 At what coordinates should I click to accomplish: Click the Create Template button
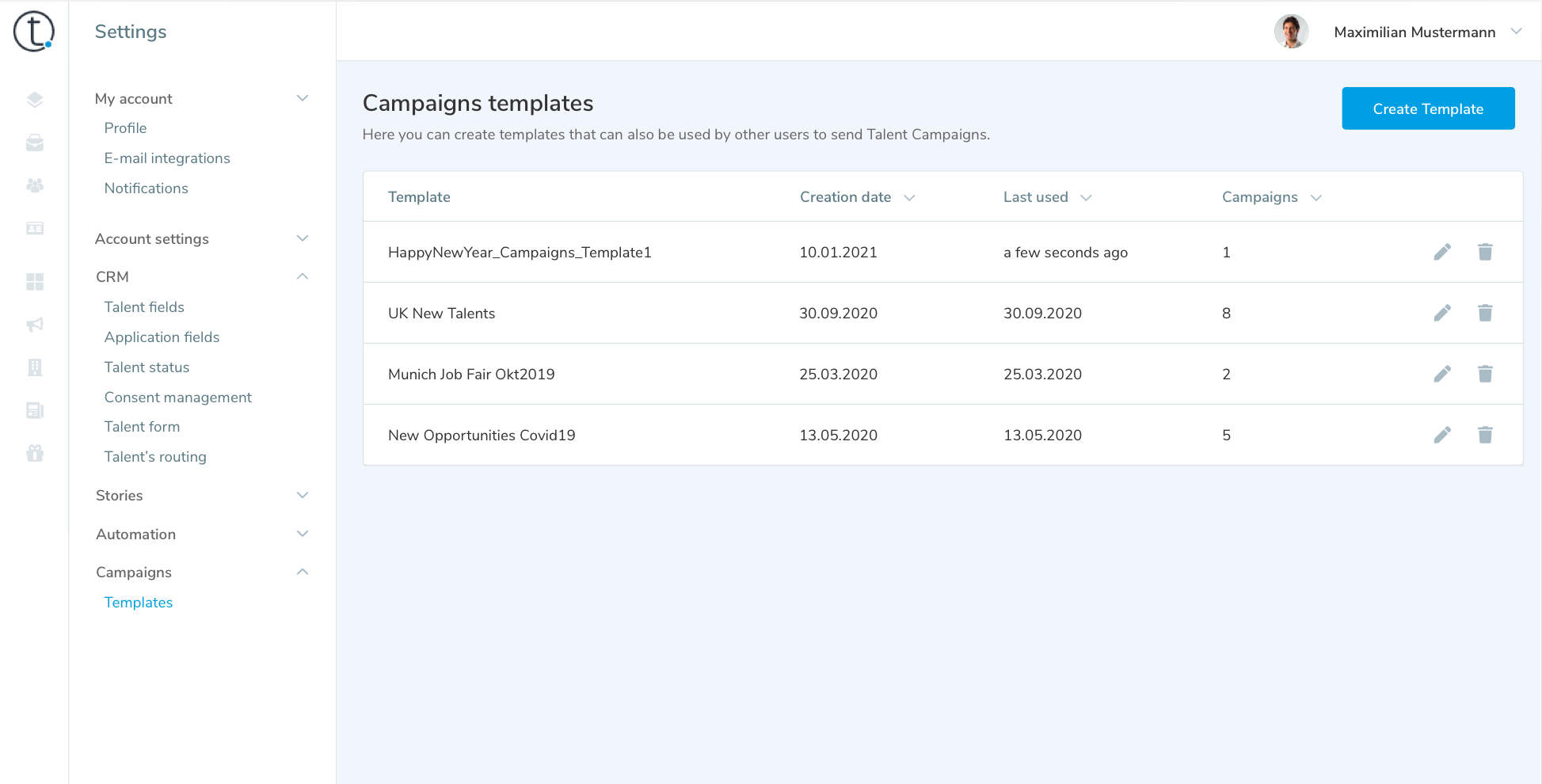1427,108
